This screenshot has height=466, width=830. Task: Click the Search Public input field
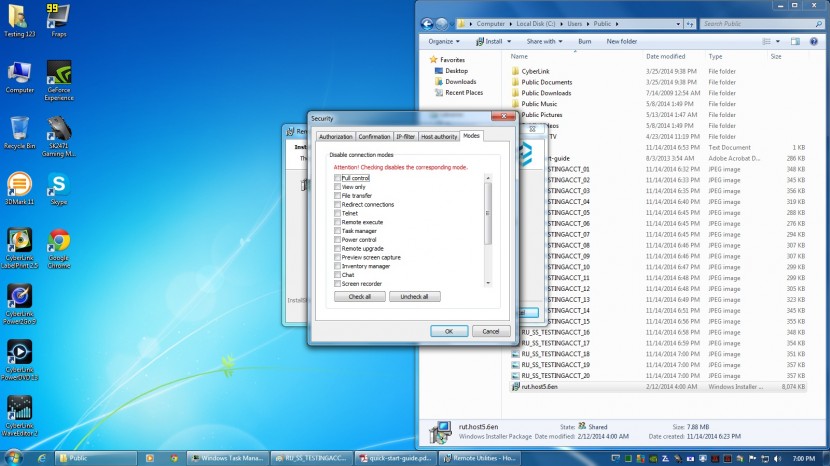coord(761,24)
